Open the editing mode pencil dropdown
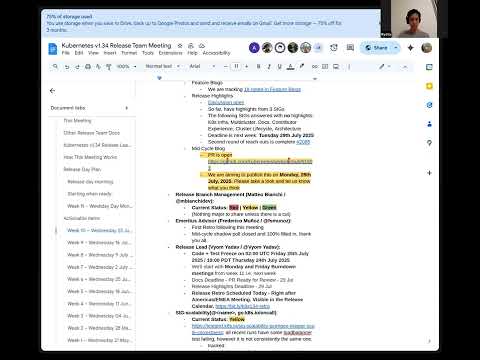The image size is (480, 360). 384,67
